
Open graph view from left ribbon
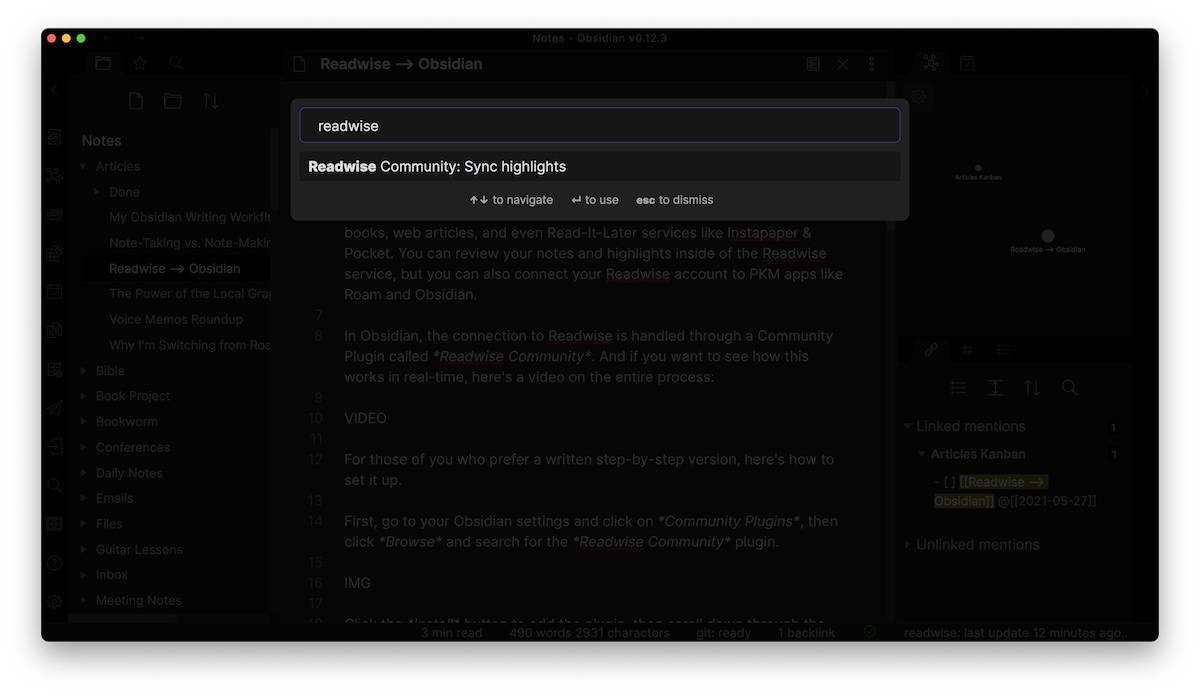[x=55, y=176]
